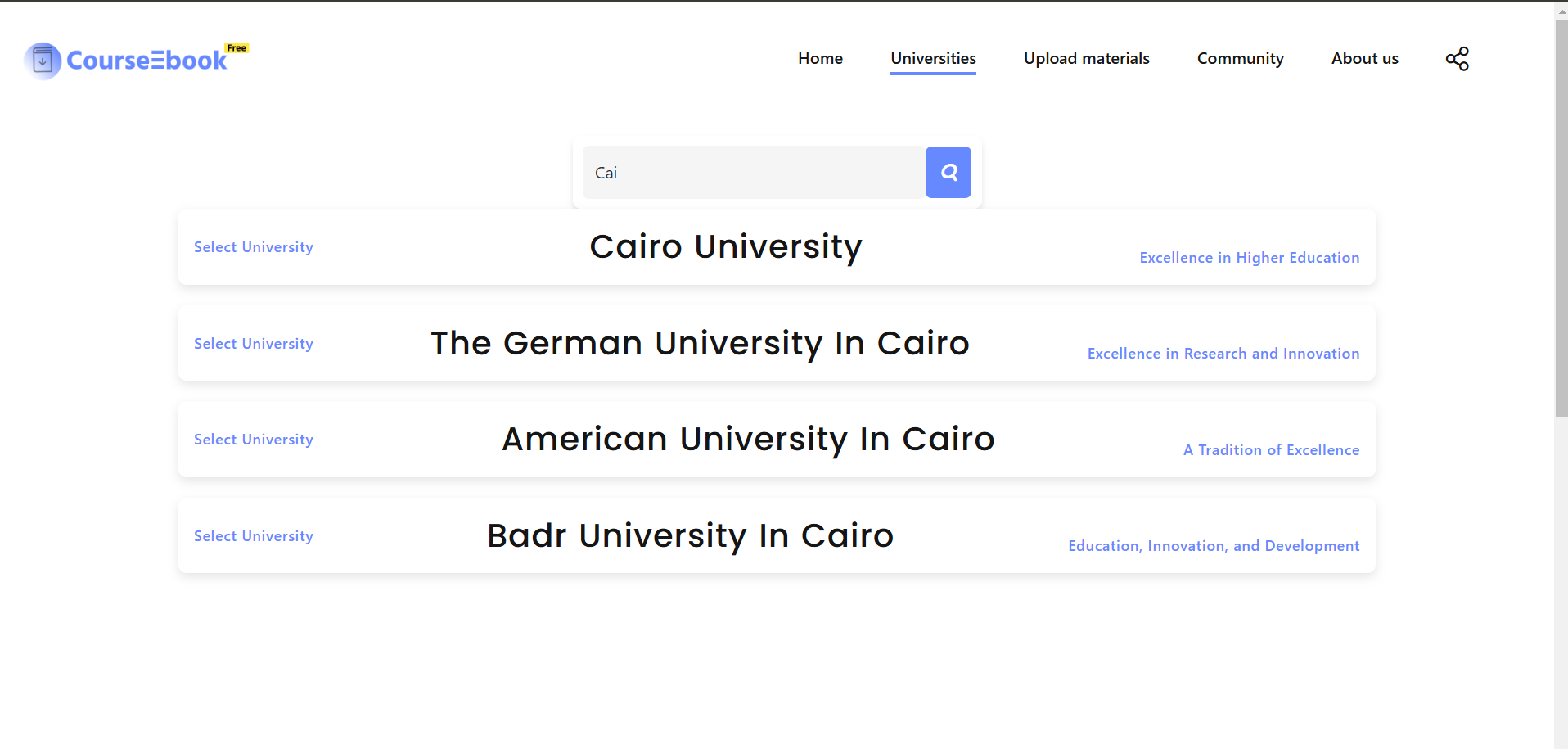Go to the Home menu item
Image resolution: width=1568 pixels, height=749 pixels.
tap(820, 59)
